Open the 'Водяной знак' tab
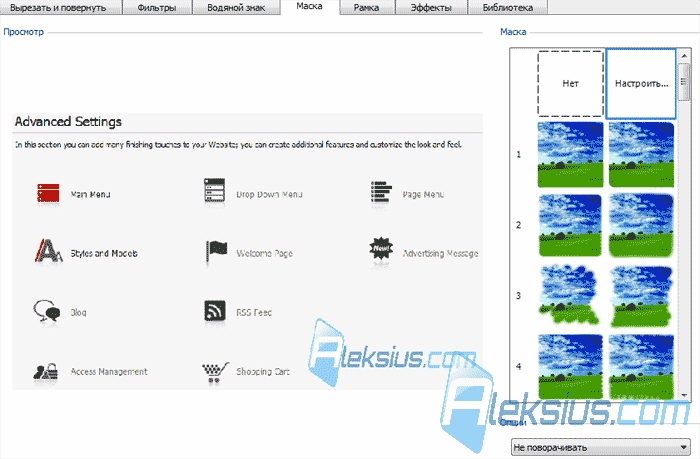 (236, 8)
